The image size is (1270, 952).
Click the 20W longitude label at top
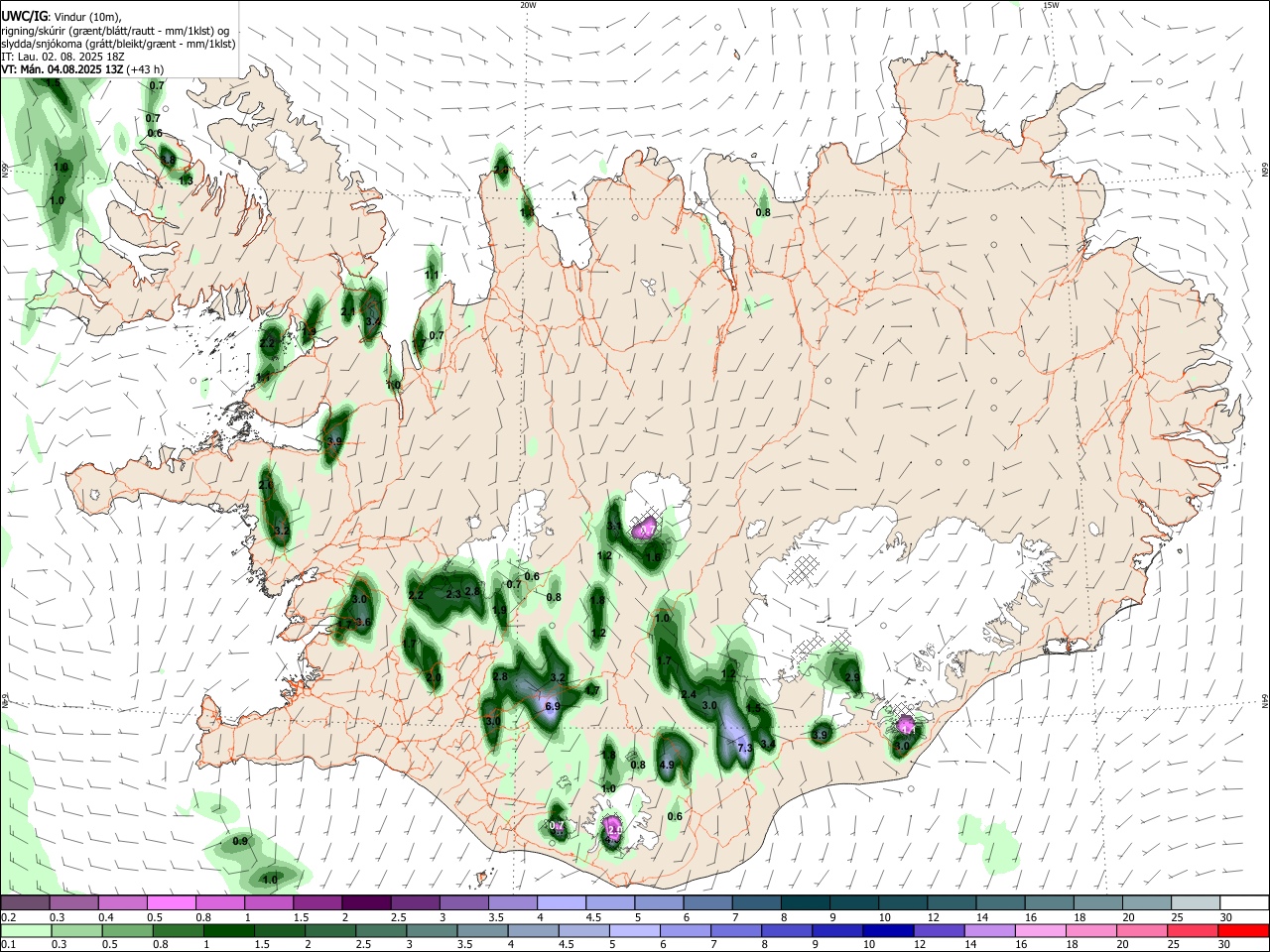click(x=528, y=5)
